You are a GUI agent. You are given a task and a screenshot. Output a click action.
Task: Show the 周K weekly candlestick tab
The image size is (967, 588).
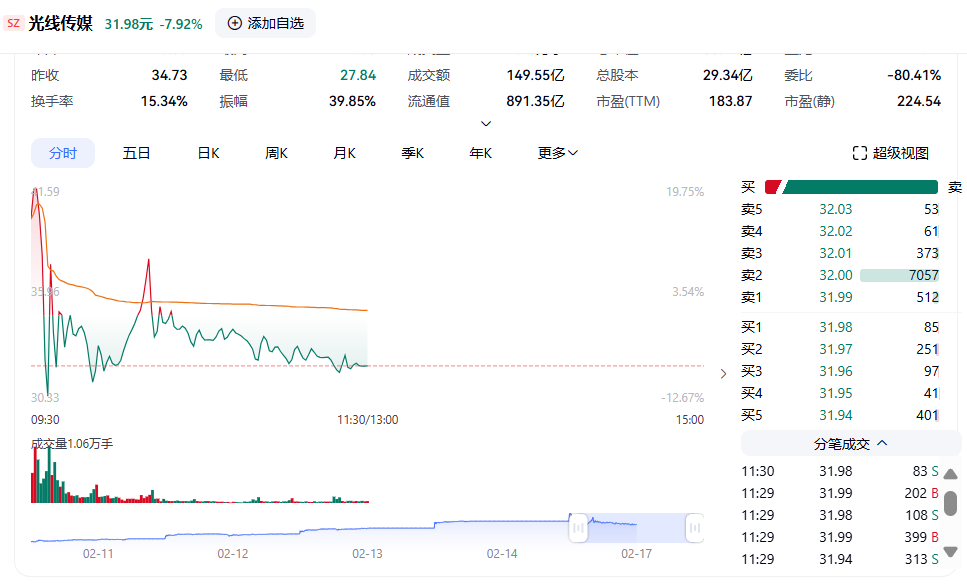(276, 153)
